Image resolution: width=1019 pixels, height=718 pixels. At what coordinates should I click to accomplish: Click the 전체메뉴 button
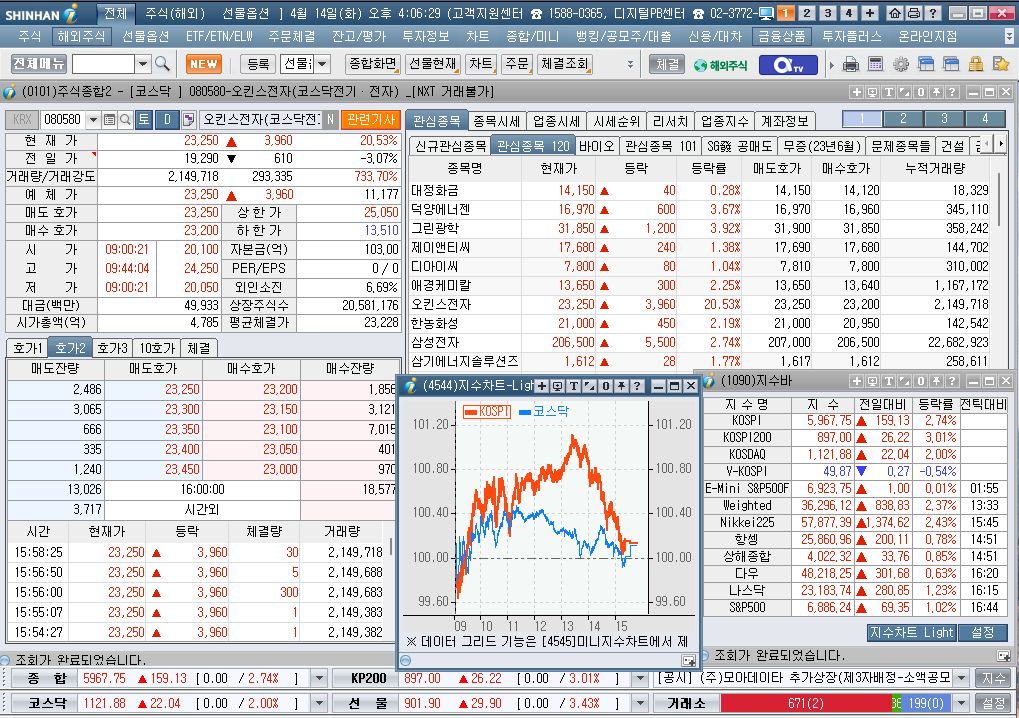[39, 64]
